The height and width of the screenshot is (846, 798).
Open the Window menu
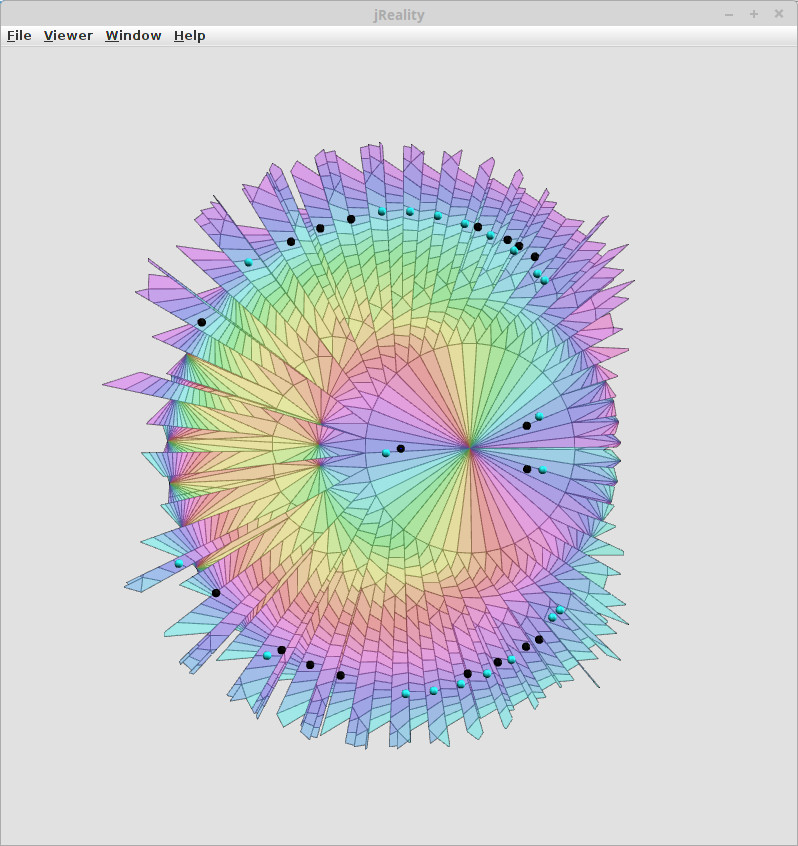[x=133, y=36]
